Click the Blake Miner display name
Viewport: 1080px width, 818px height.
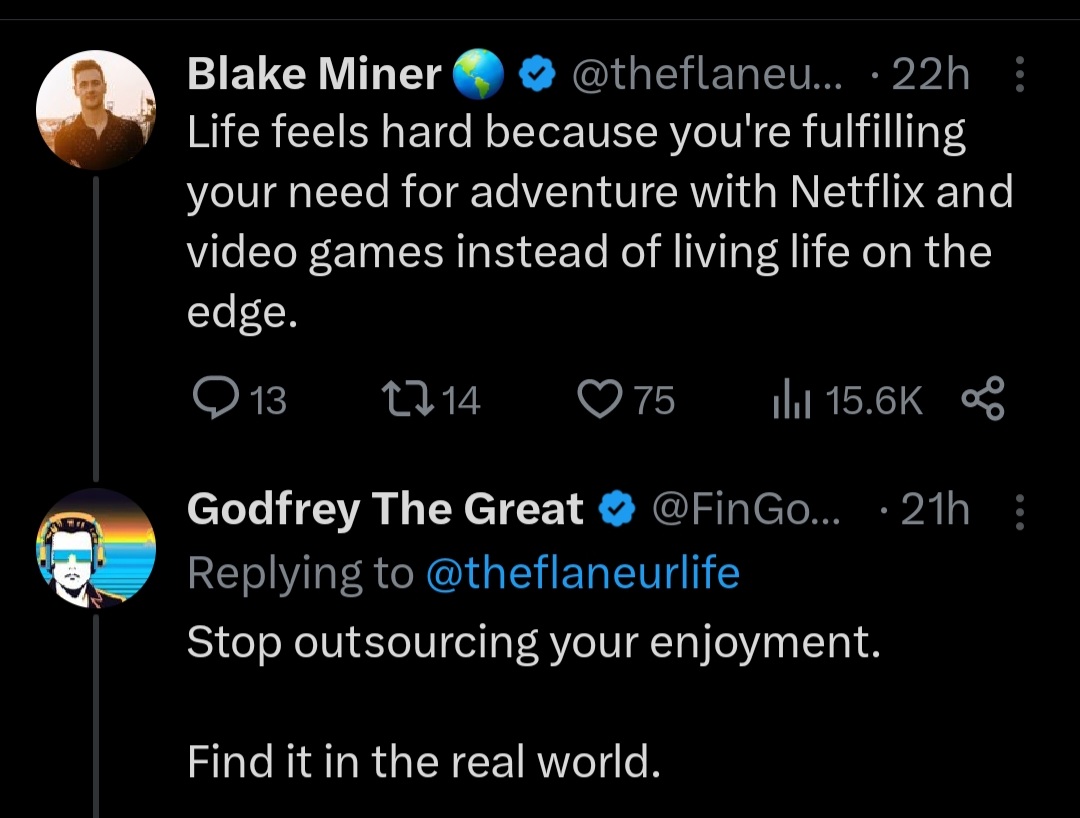coord(314,75)
